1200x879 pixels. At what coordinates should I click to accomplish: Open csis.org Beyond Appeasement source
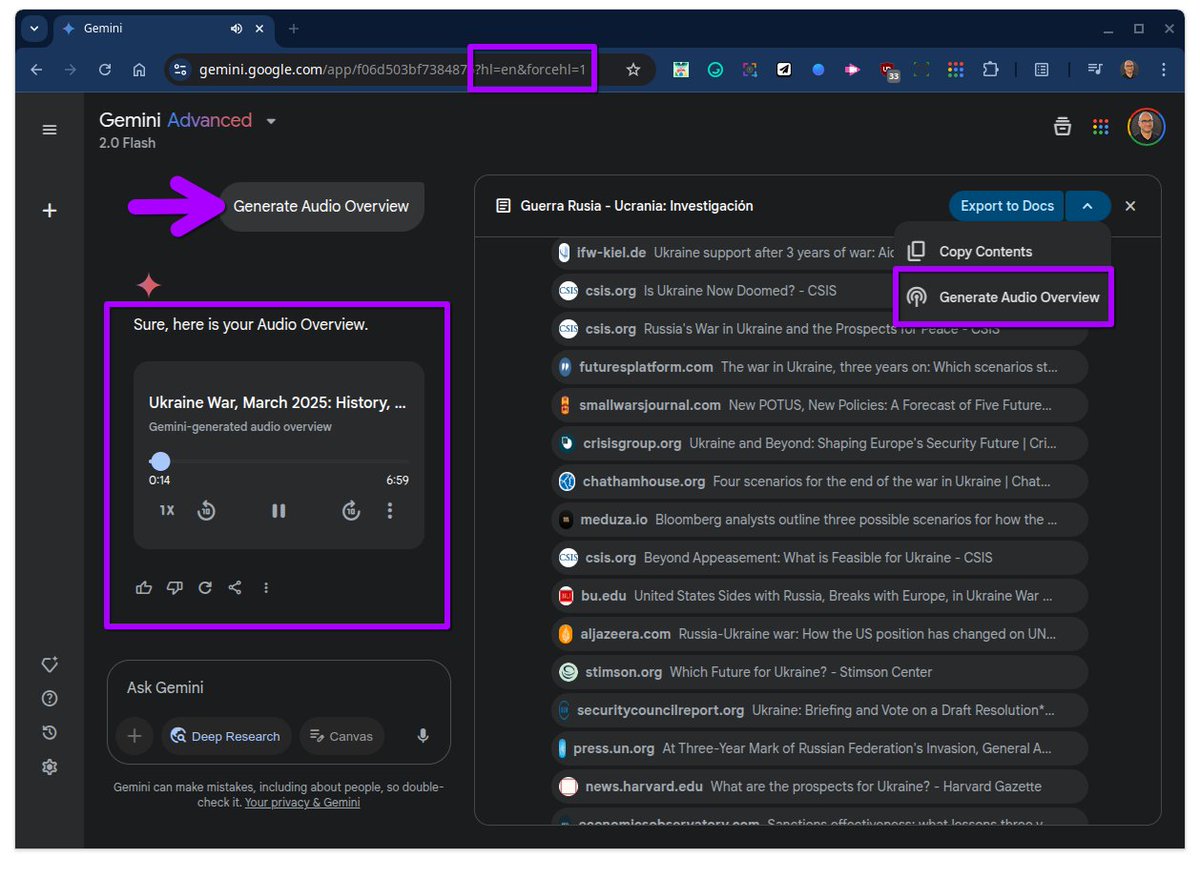[x=820, y=557]
